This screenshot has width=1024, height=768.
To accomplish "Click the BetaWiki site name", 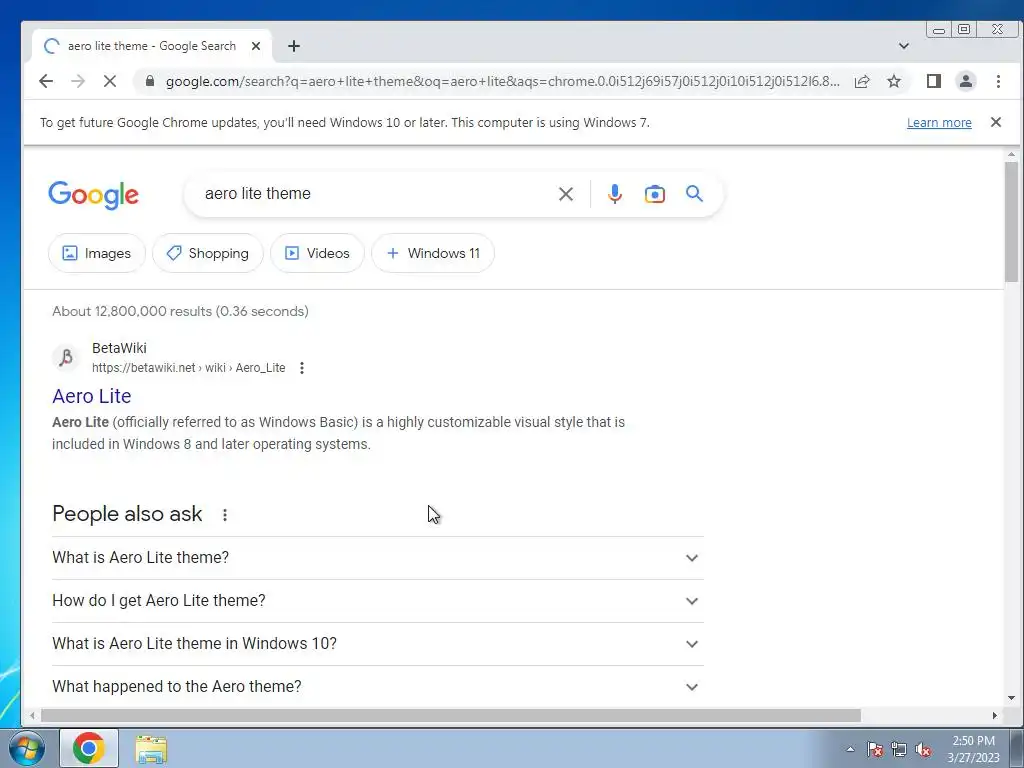I will tap(119, 348).
